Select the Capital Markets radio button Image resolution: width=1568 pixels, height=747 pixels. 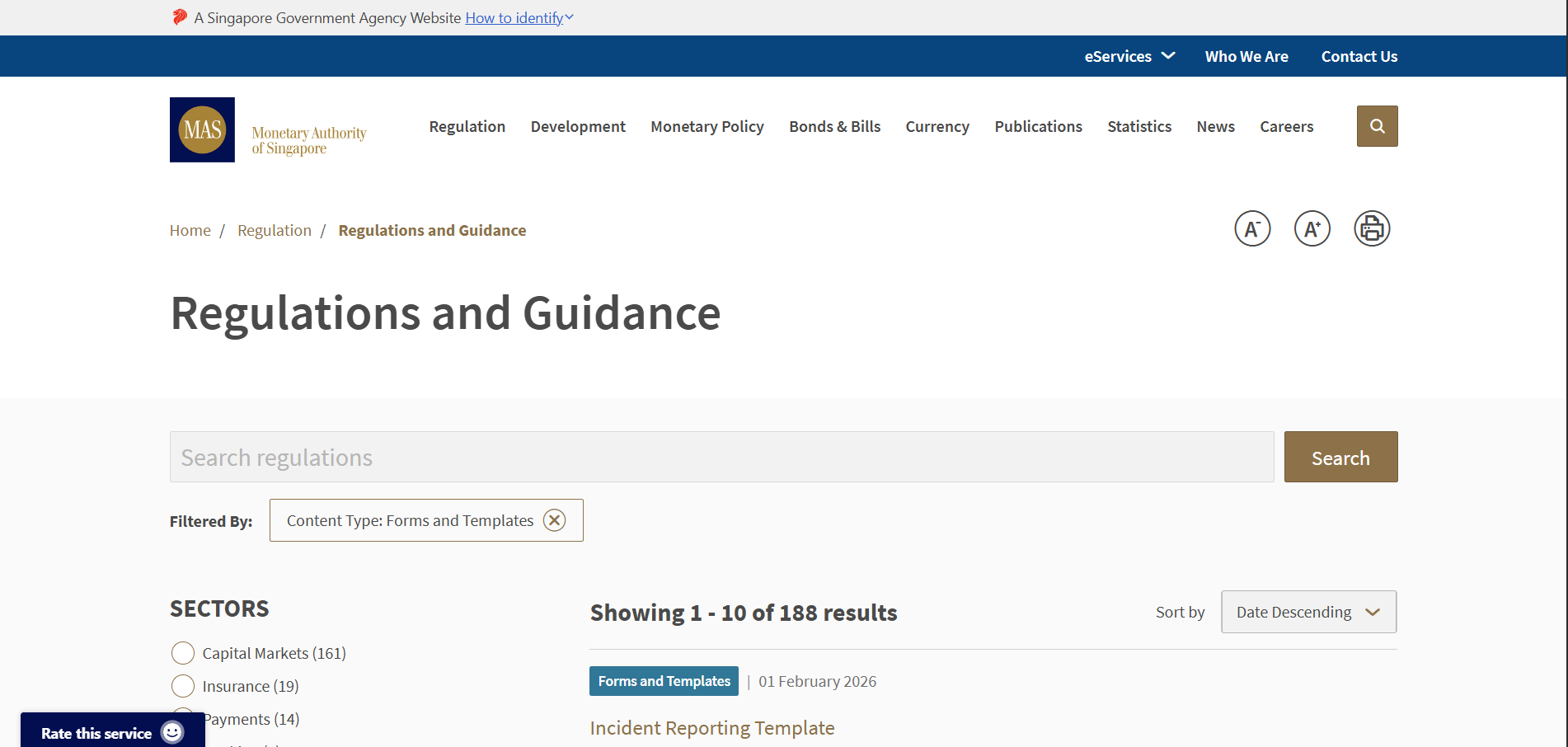[x=182, y=652]
